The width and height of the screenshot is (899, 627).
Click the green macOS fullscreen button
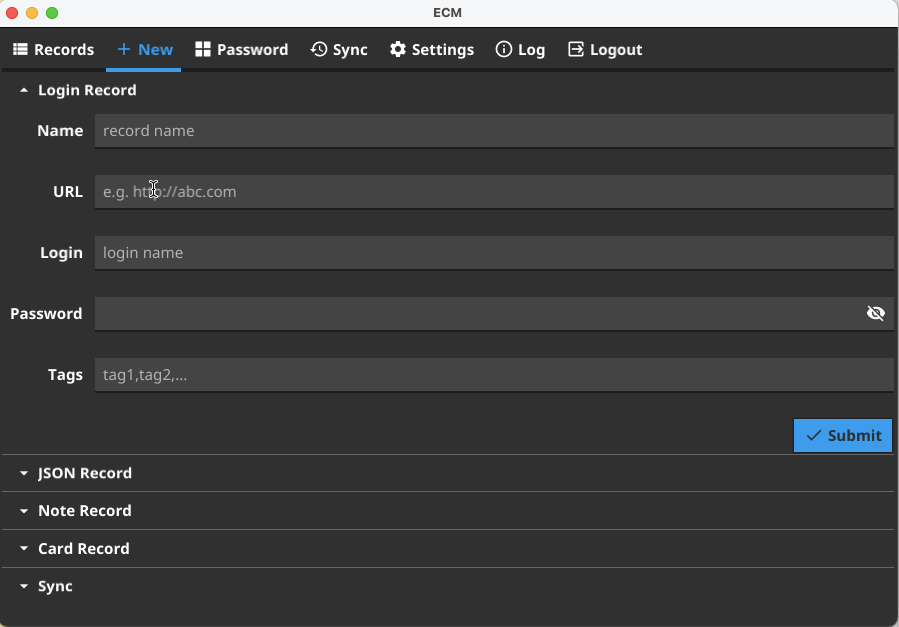pos(52,13)
